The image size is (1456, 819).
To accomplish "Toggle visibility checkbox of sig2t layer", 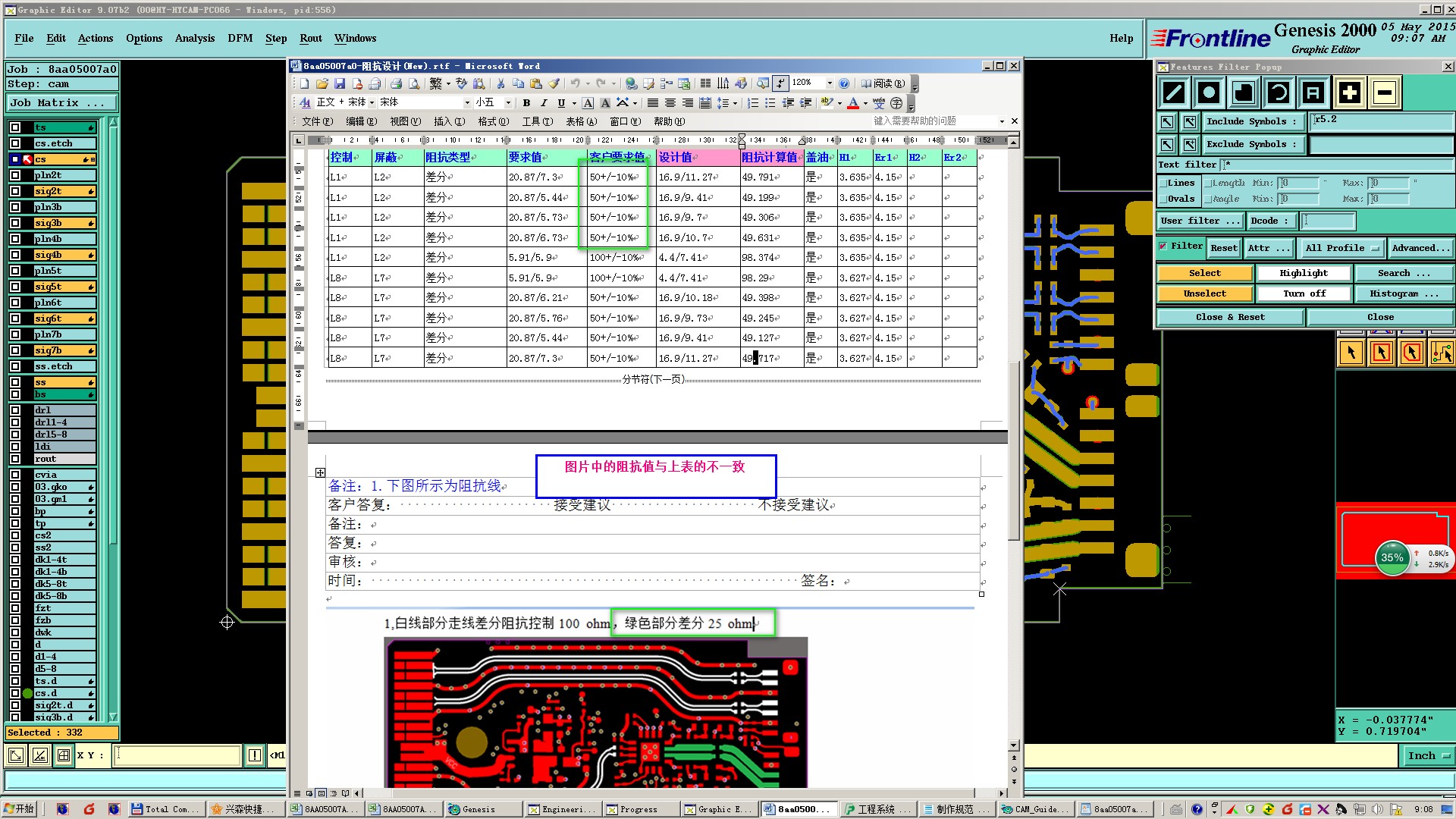I will pos(15,191).
